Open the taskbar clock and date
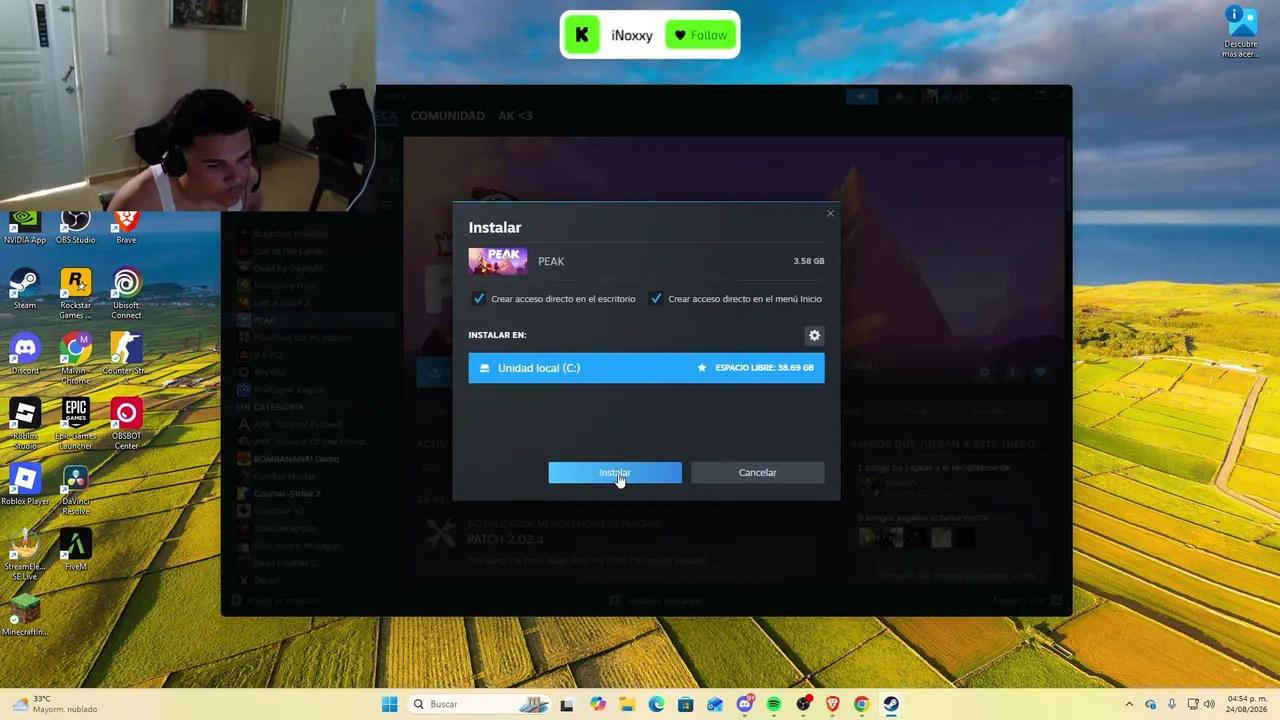The height and width of the screenshot is (720, 1280). point(1246,704)
